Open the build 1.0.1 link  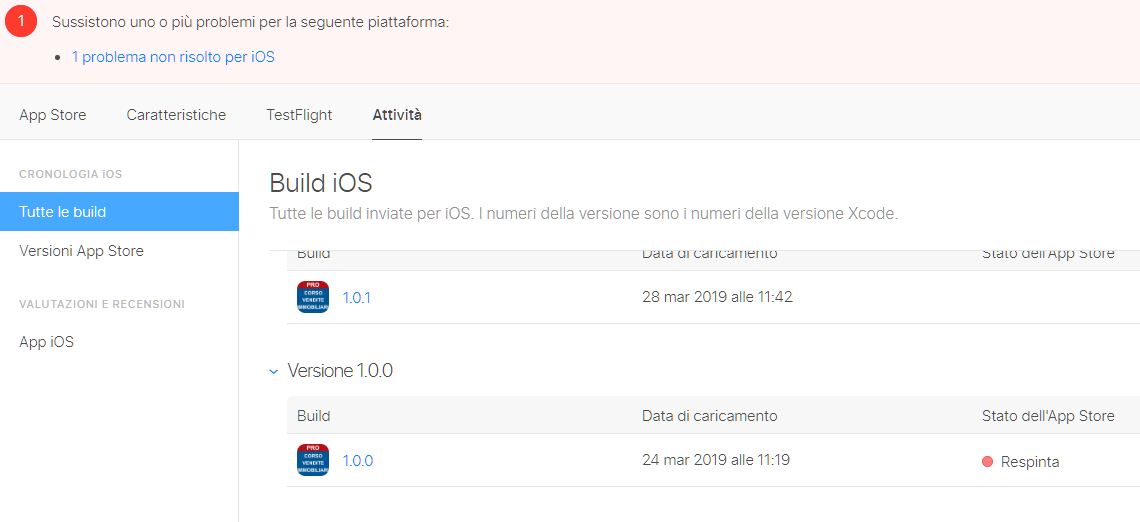pos(357,297)
